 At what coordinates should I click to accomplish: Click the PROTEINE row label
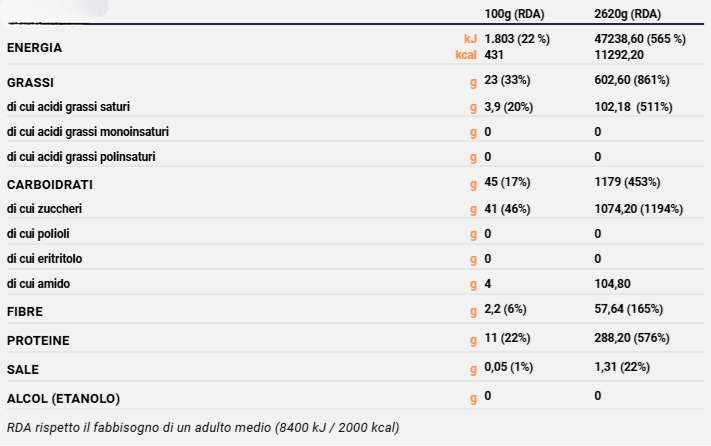38,341
